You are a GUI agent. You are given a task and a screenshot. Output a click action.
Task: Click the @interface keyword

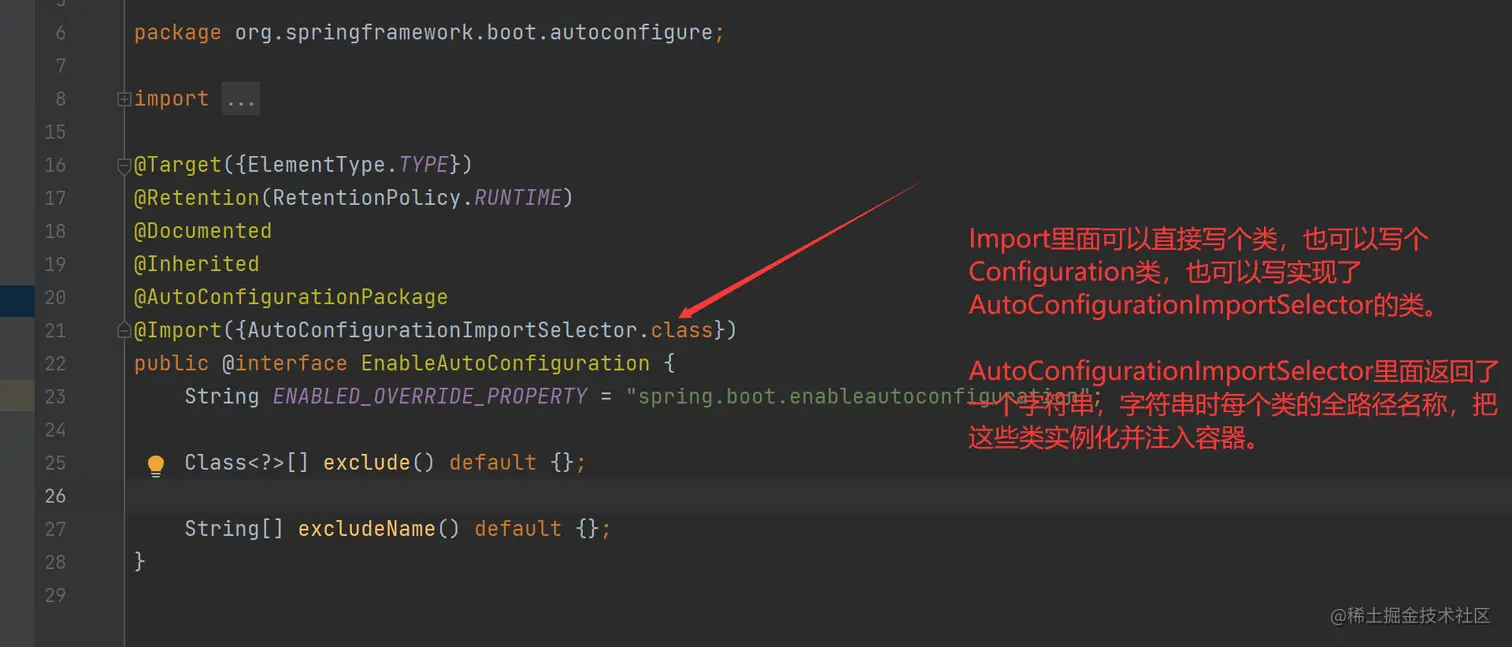(x=285, y=363)
